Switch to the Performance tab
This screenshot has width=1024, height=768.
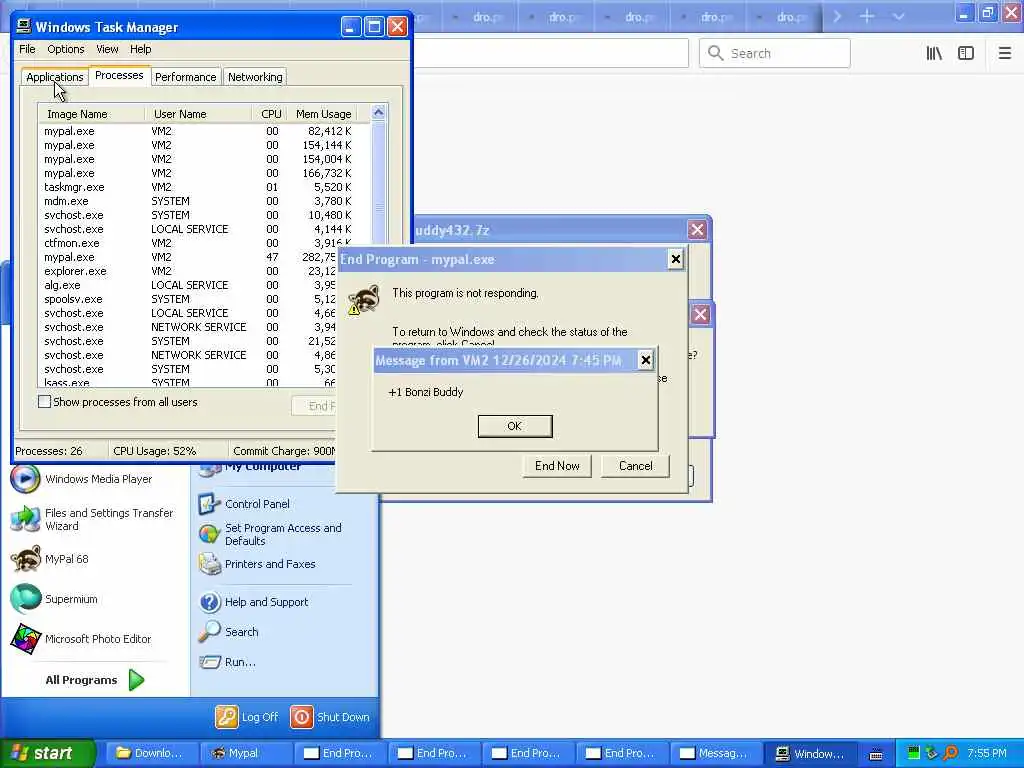click(x=185, y=77)
